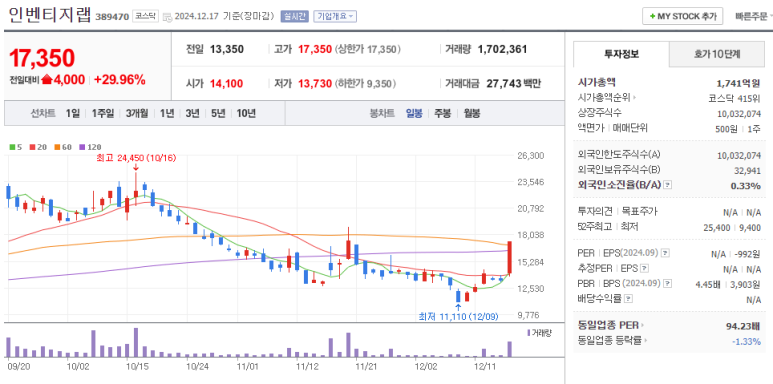Click the 거래대금 value 27,743 백만
This screenshot has width=773, height=384.
pos(514,84)
